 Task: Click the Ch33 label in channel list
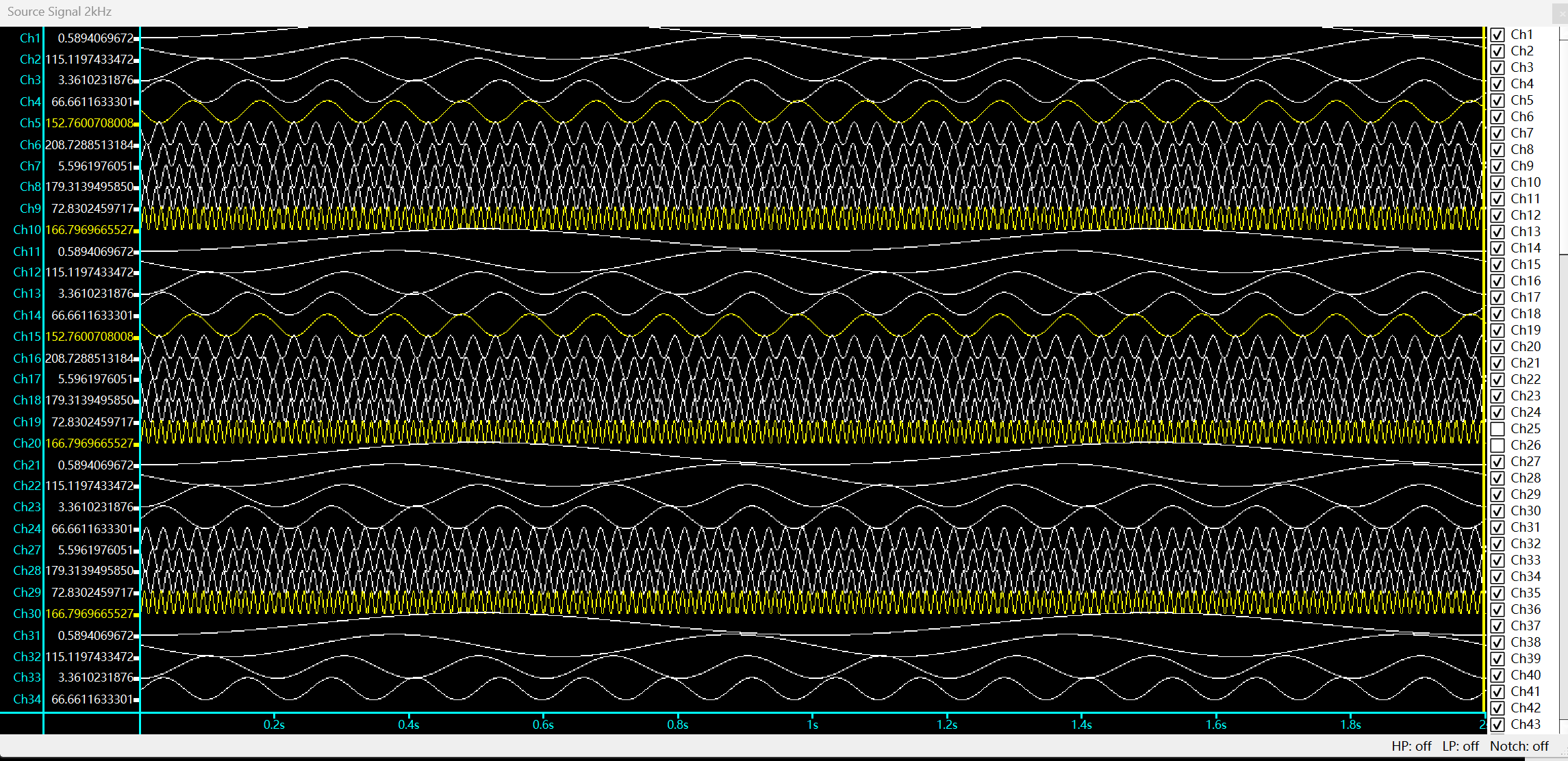pos(1526,560)
